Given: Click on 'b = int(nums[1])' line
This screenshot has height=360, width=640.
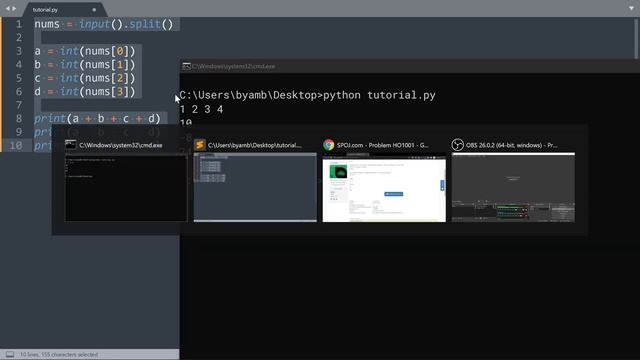Looking at the screenshot, I should pos(84,64).
